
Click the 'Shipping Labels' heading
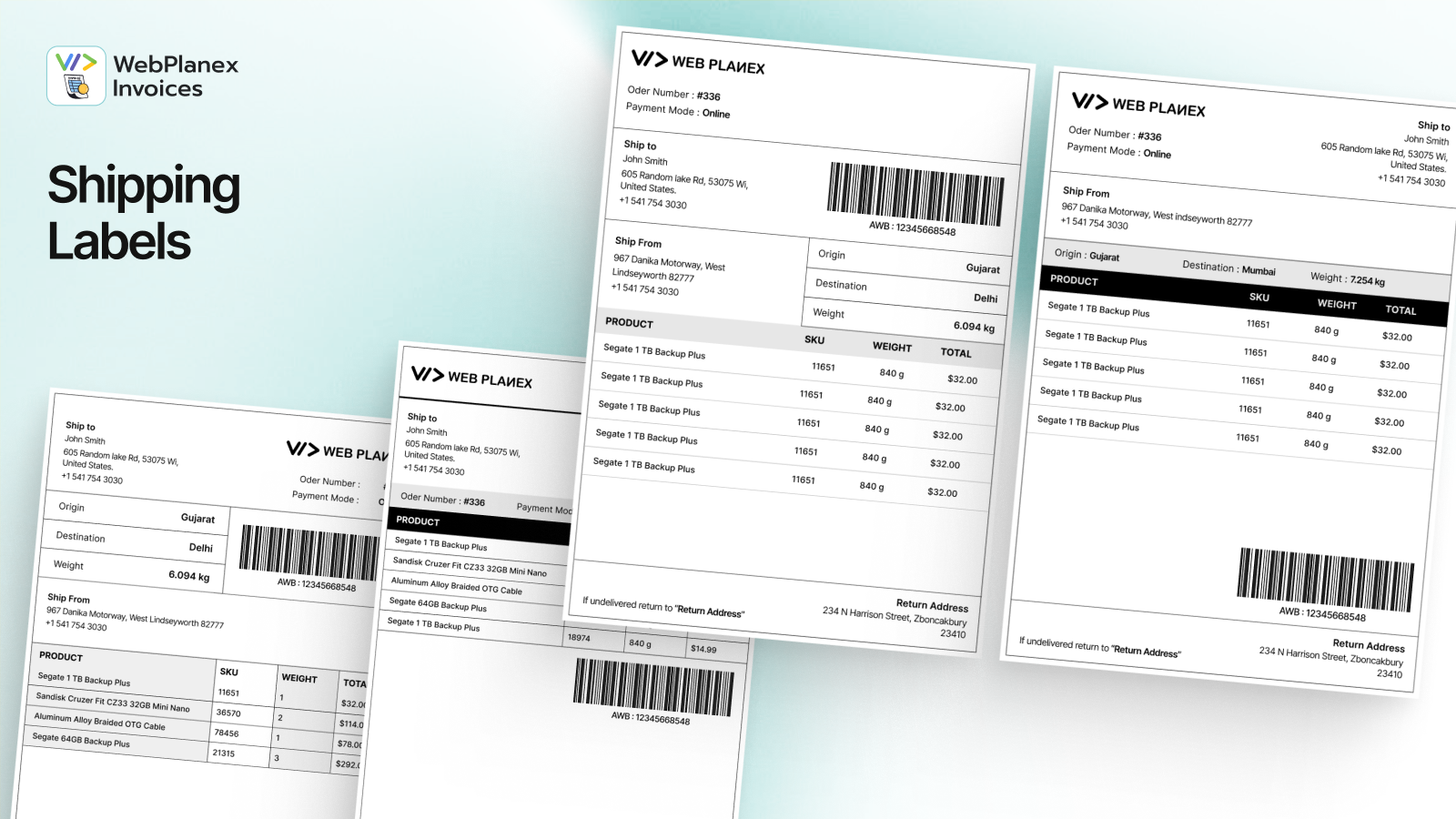click(144, 213)
